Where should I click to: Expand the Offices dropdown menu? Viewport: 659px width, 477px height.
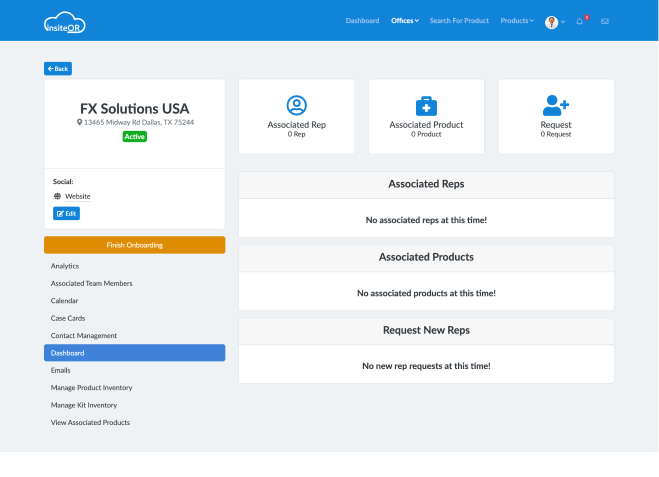coord(405,21)
